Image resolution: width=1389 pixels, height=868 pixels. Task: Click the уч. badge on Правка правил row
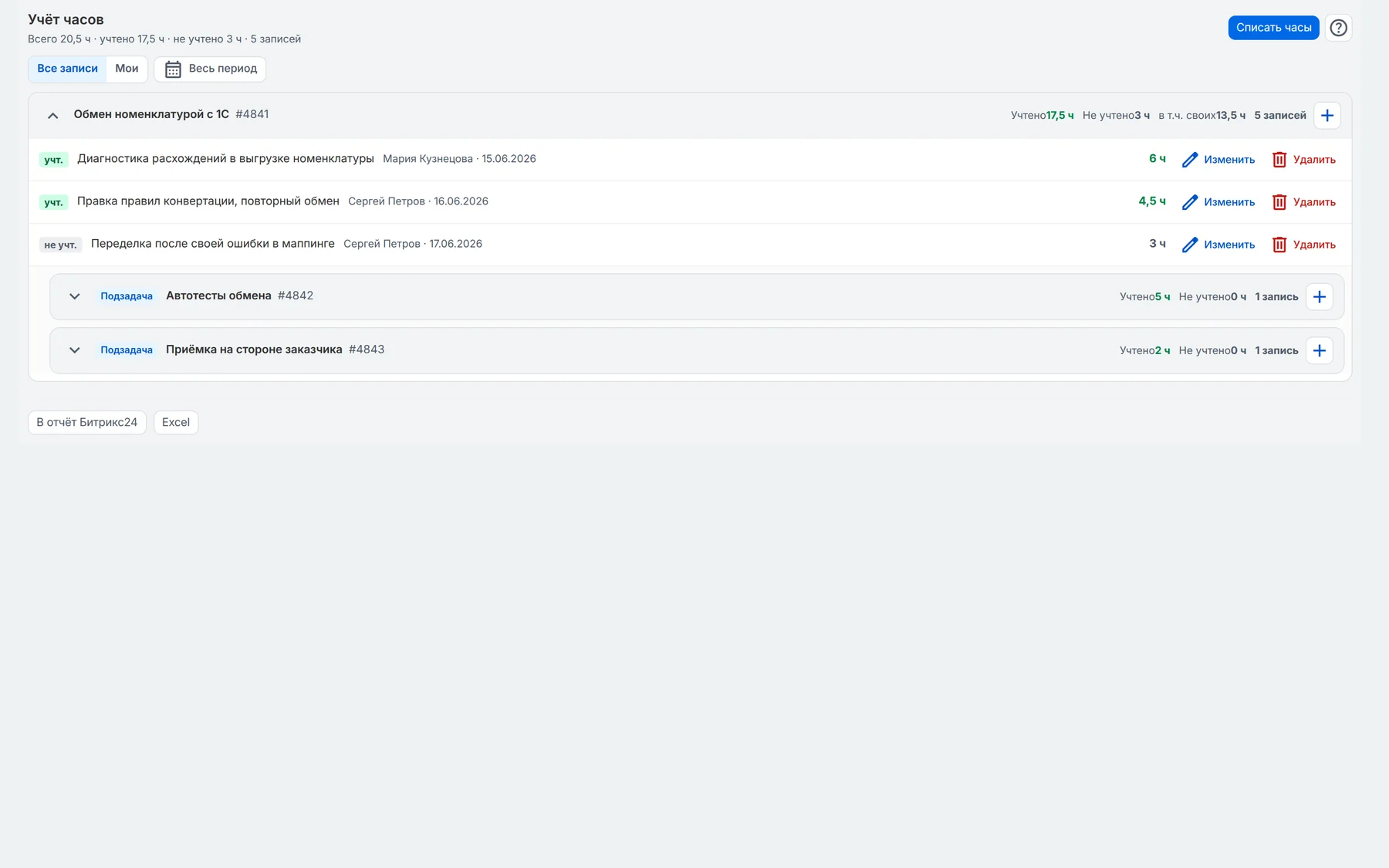click(53, 202)
